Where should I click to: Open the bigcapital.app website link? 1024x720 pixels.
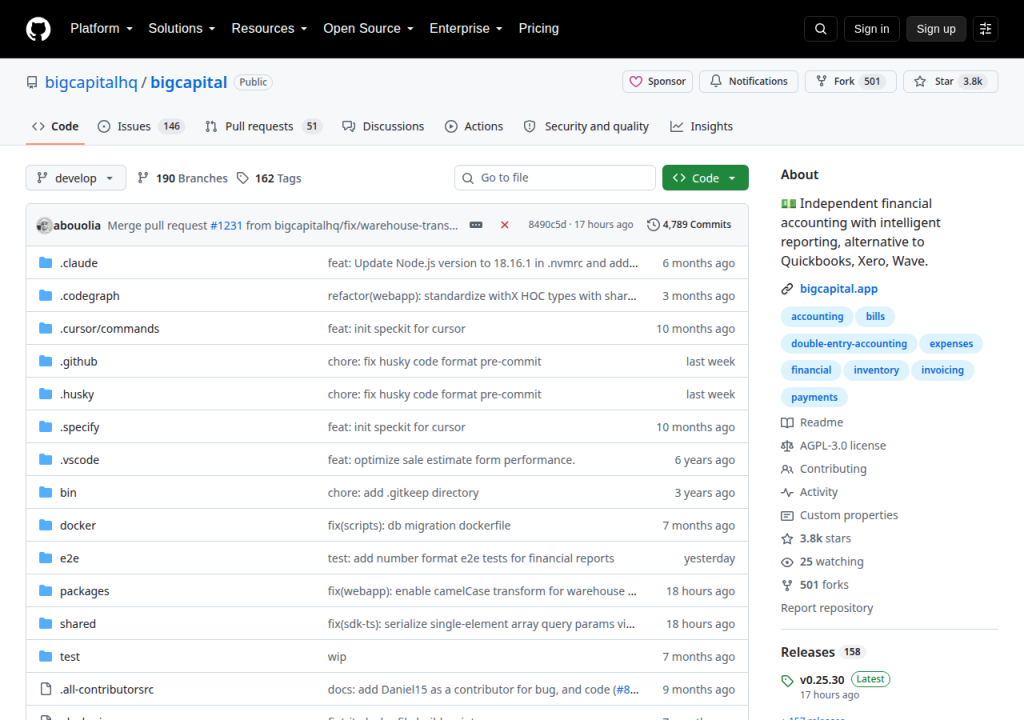pyautogui.click(x=839, y=289)
